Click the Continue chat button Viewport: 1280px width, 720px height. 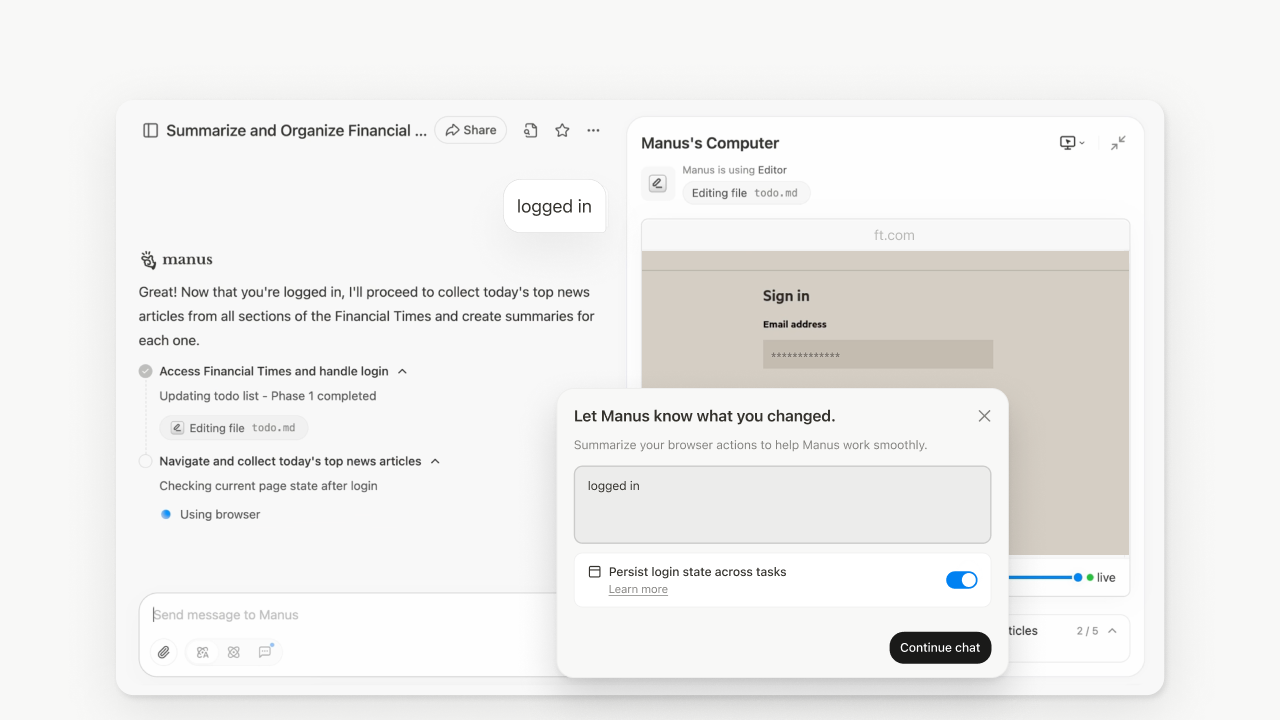coord(940,648)
